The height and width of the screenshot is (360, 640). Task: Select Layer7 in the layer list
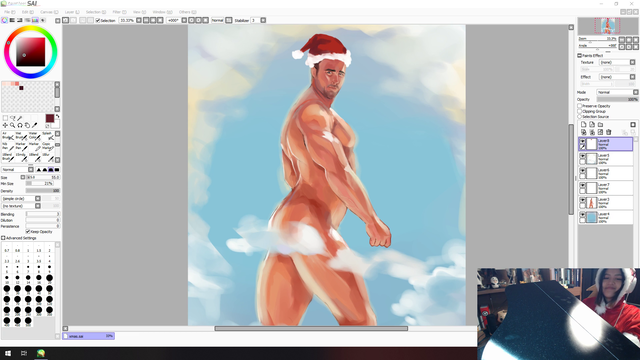pyautogui.click(x=606, y=188)
